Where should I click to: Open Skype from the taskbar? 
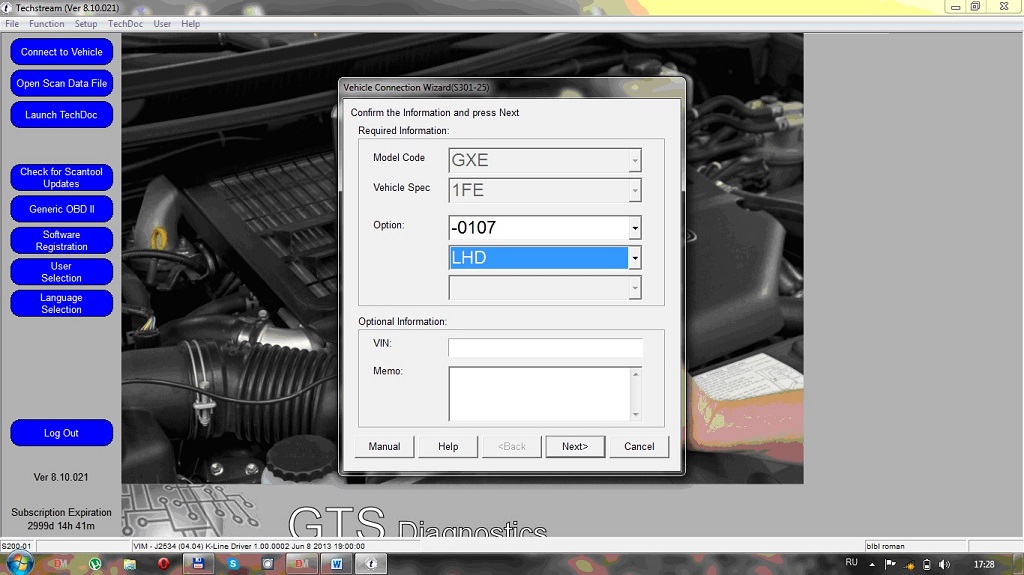point(233,563)
